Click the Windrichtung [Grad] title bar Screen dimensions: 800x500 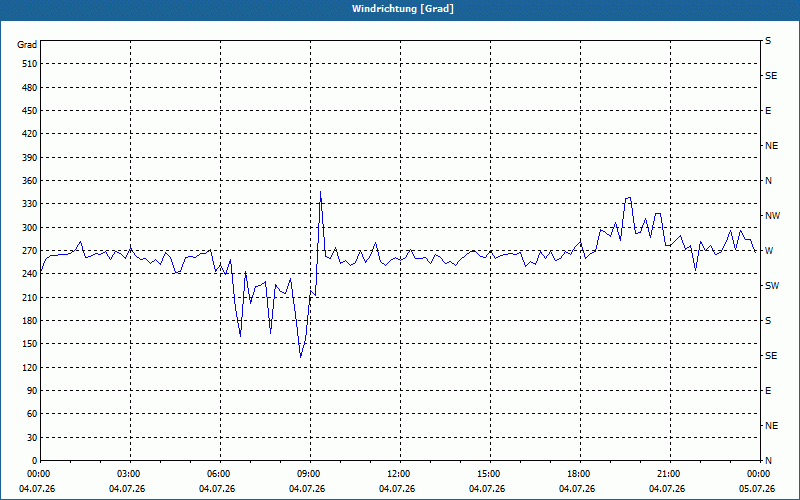click(x=400, y=9)
